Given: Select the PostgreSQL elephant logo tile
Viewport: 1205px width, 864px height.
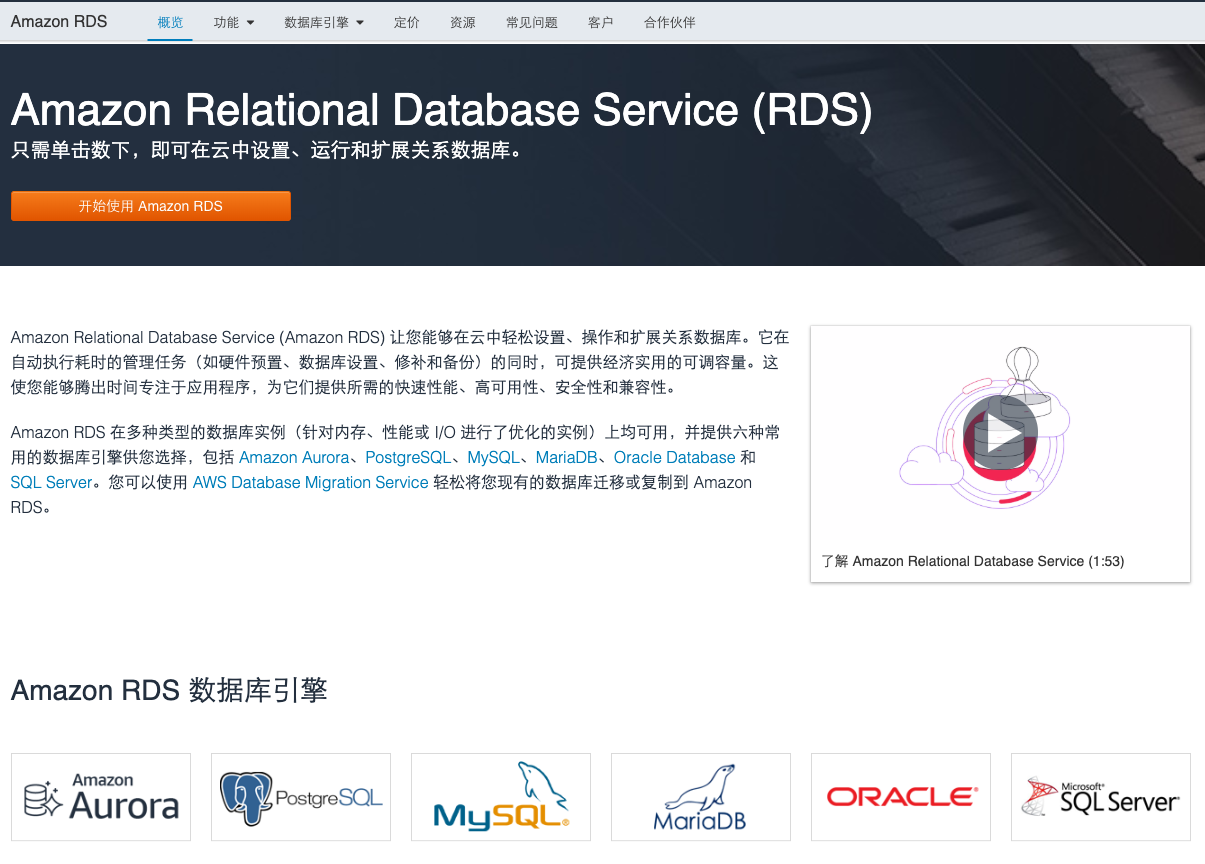Looking at the screenshot, I should pyautogui.click(x=301, y=797).
